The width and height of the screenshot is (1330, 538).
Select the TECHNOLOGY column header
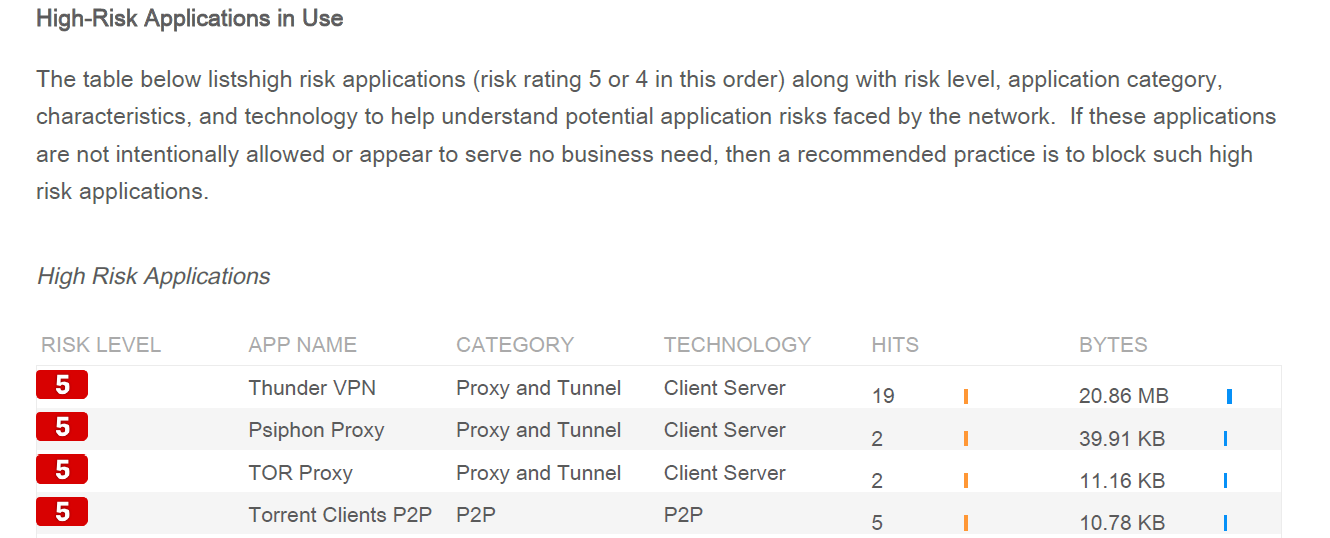[x=737, y=345]
